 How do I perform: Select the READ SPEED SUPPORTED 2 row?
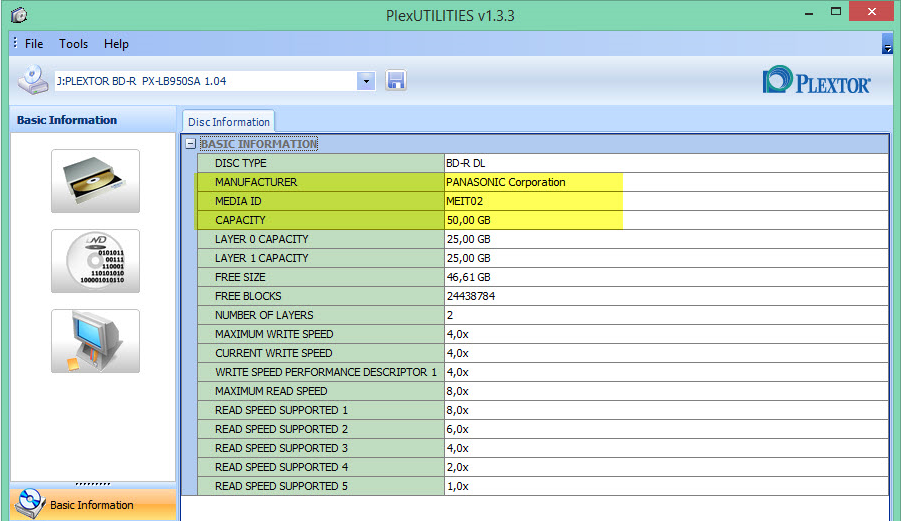coord(543,429)
